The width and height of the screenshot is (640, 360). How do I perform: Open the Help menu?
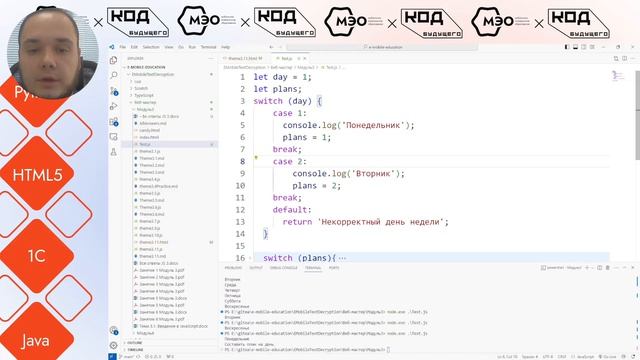[225, 47]
